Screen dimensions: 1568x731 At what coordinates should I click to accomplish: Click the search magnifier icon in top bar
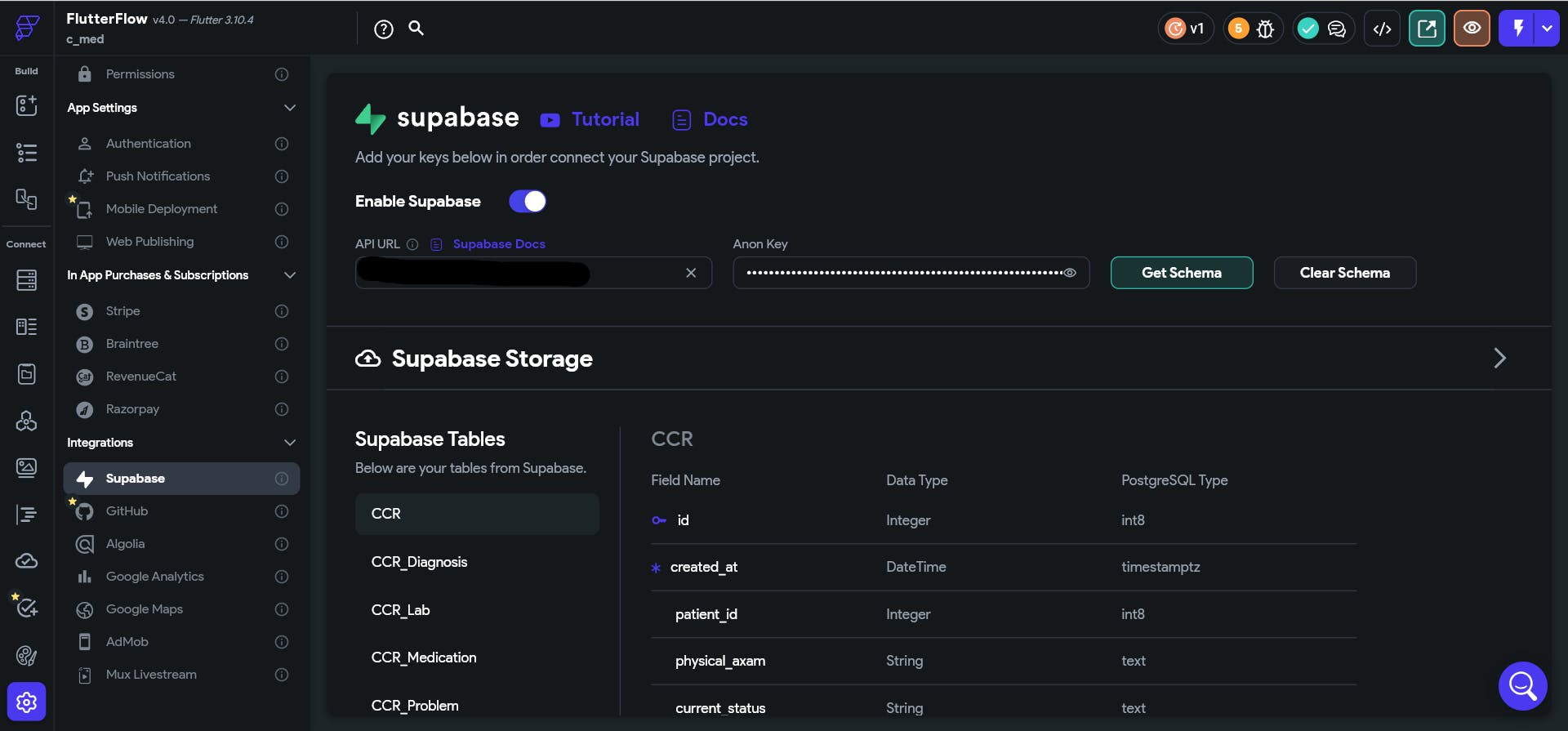pyautogui.click(x=416, y=29)
